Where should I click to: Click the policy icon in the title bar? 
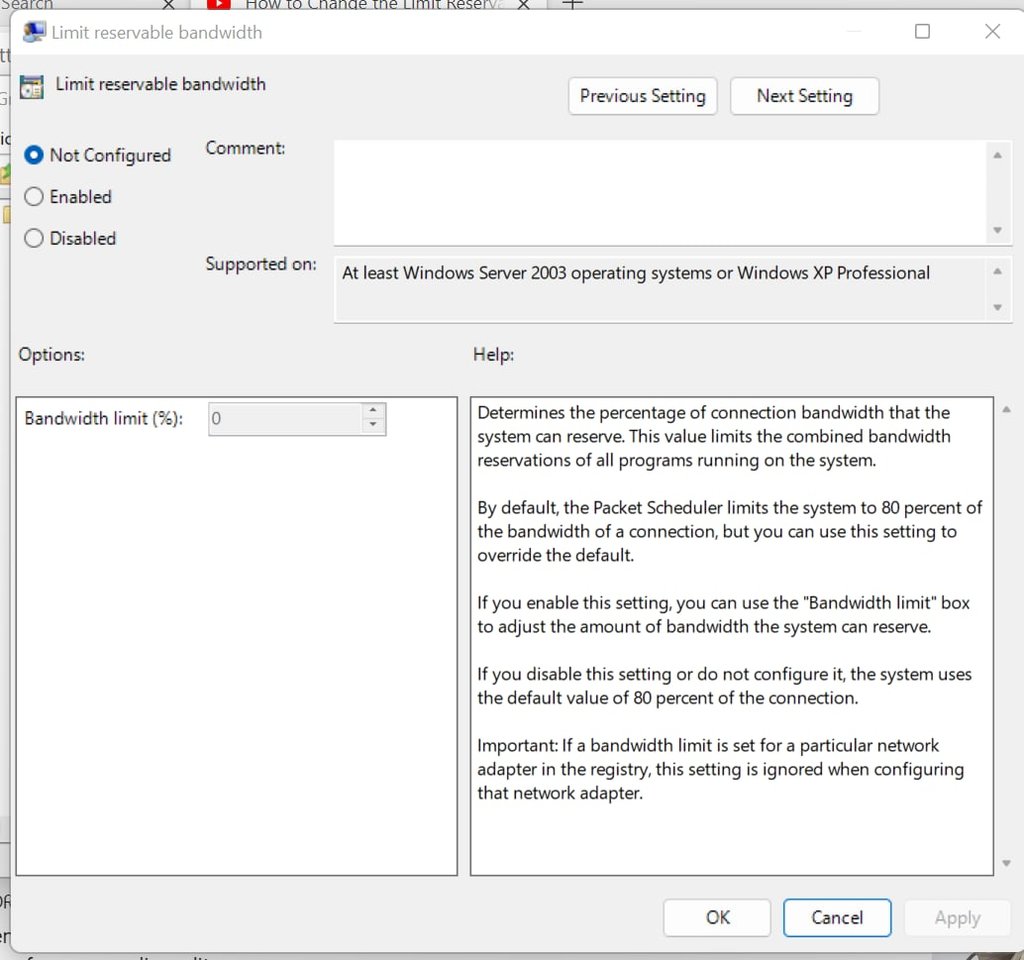34,32
